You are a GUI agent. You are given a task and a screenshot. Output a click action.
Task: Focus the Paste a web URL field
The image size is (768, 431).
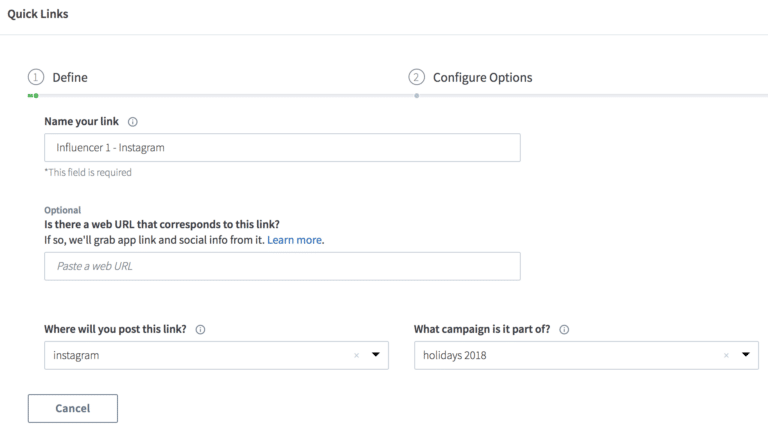click(282, 266)
